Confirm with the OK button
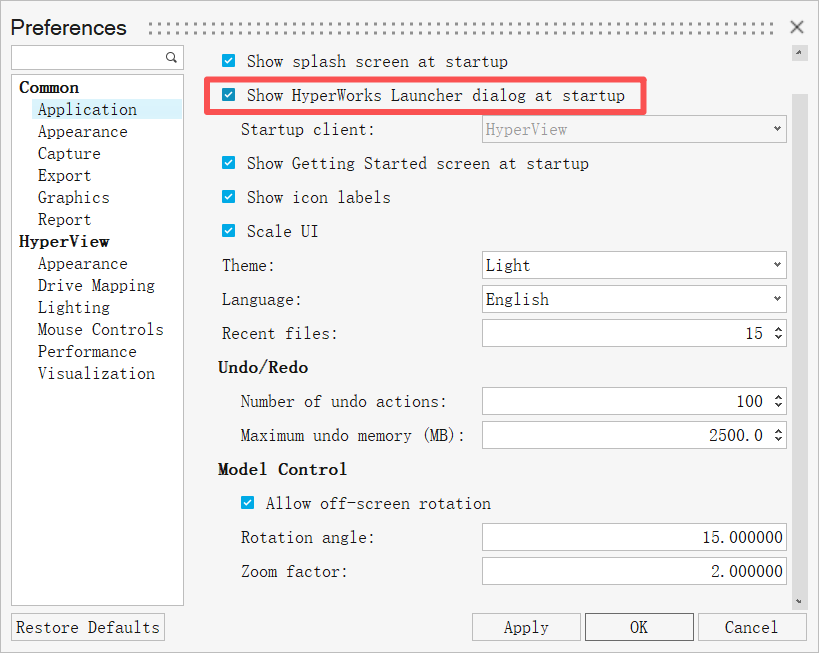This screenshot has height=653, width=819. click(638, 627)
